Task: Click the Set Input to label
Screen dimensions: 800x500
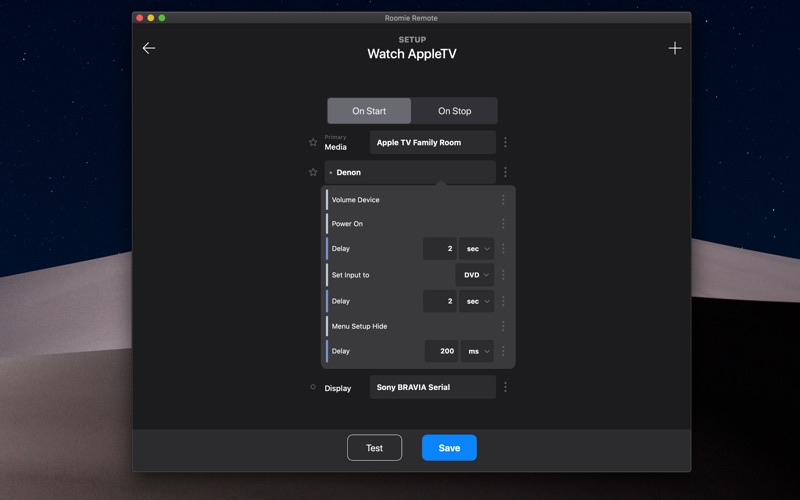Action: point(351,275)
